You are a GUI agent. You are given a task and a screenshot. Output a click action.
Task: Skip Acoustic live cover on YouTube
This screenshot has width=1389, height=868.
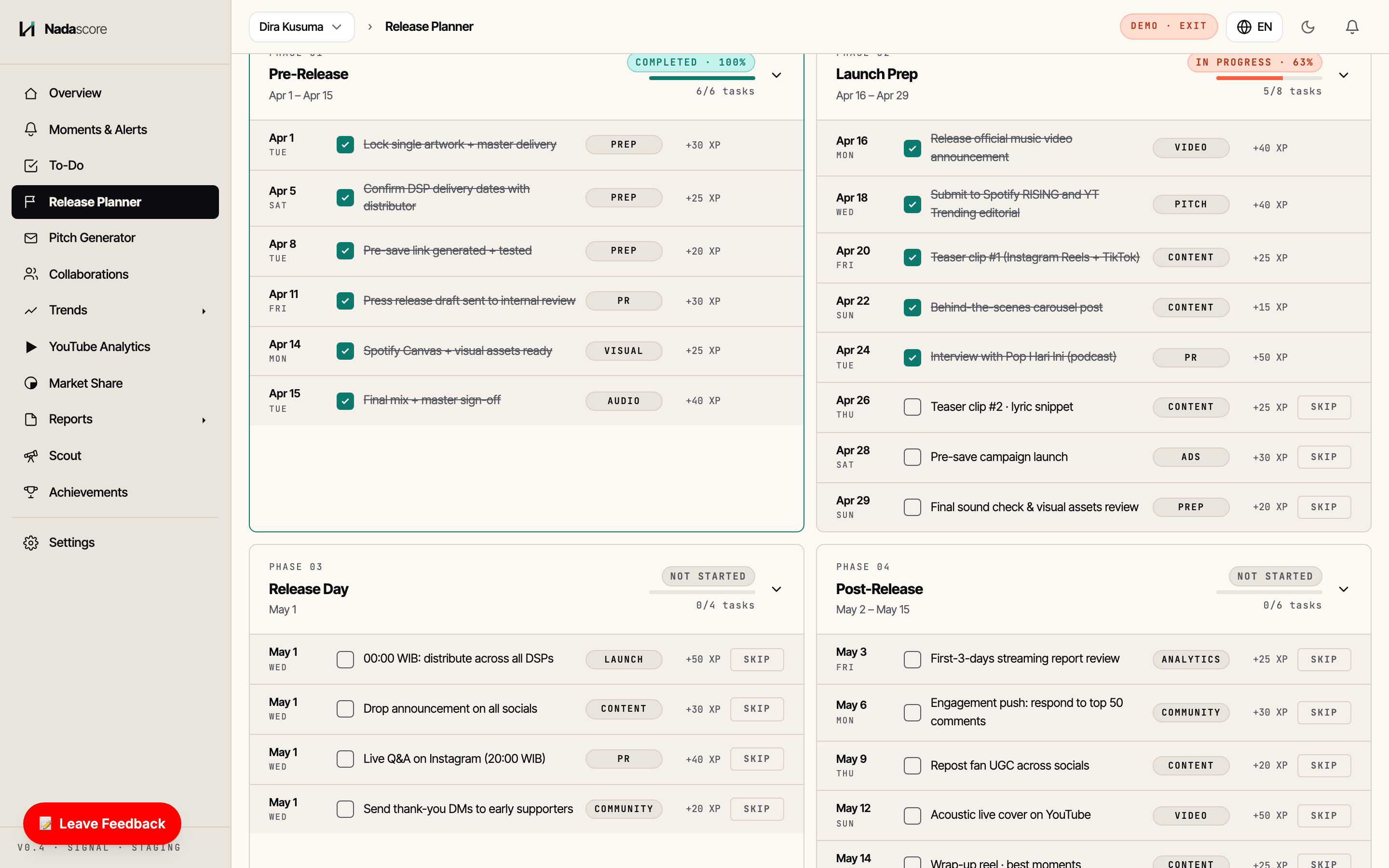click(1323, 816)
